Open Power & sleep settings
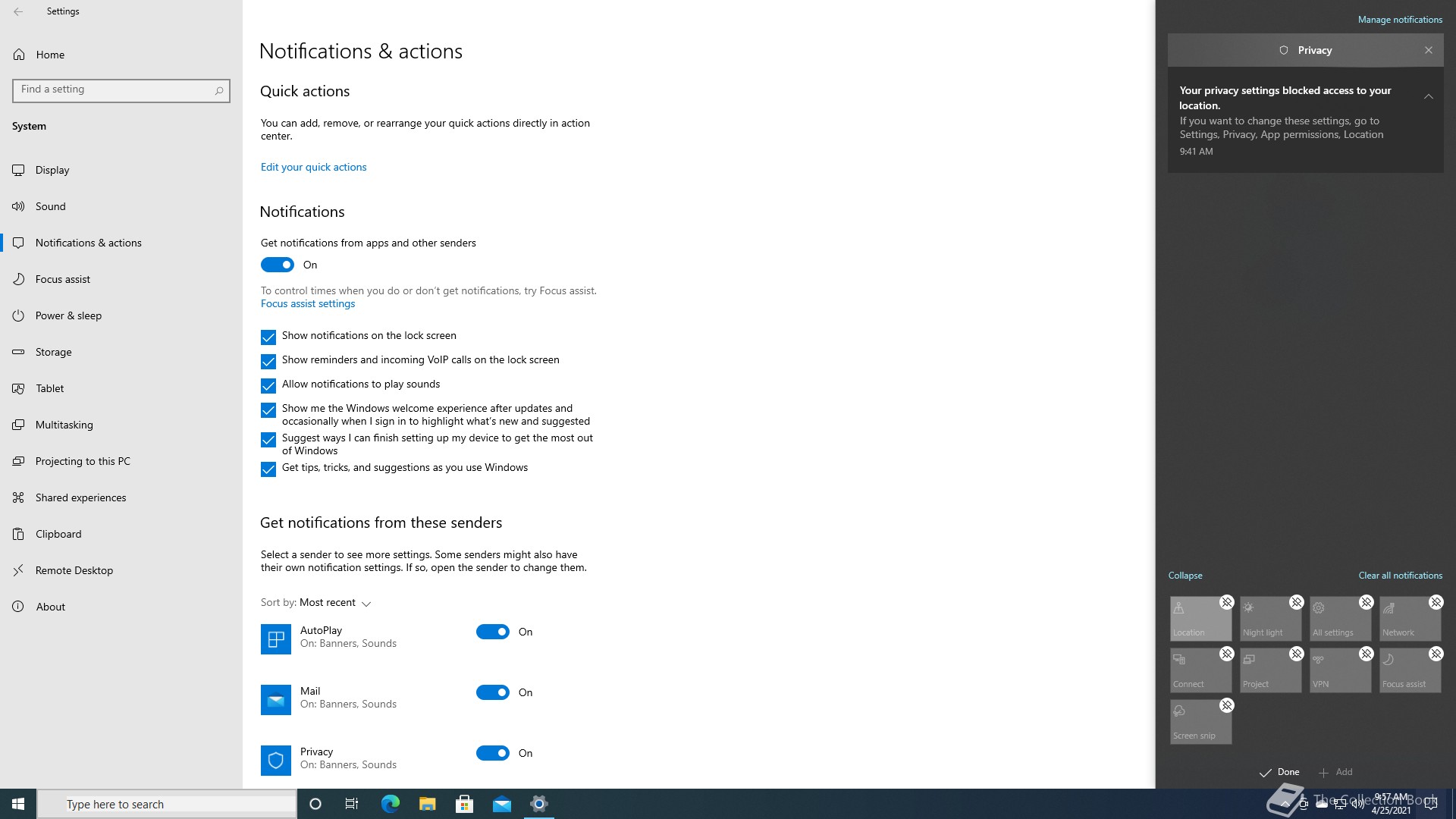This screenshot has width=1456, height=819. (121, 315)
